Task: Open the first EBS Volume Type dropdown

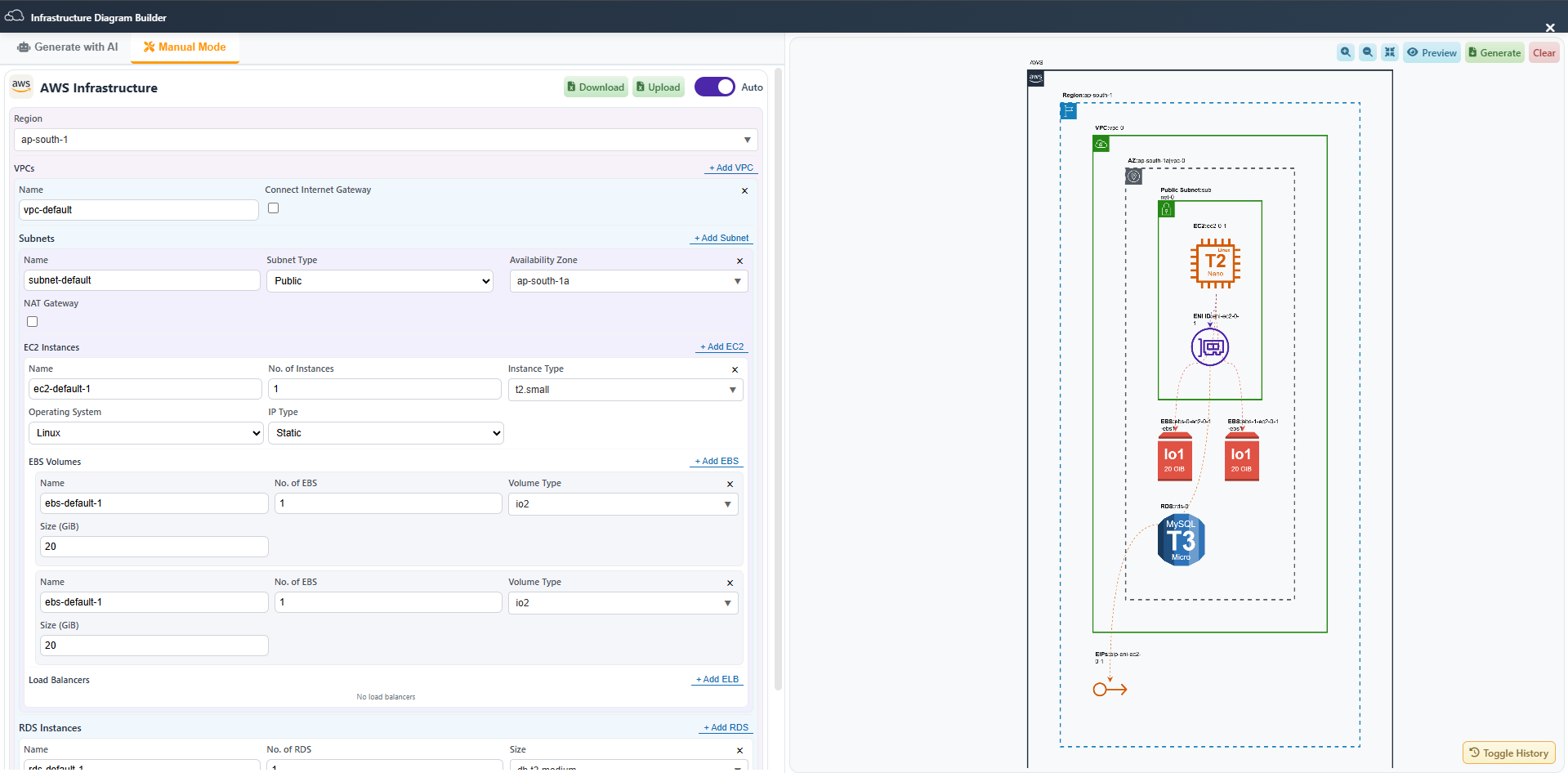Action: 623,504
